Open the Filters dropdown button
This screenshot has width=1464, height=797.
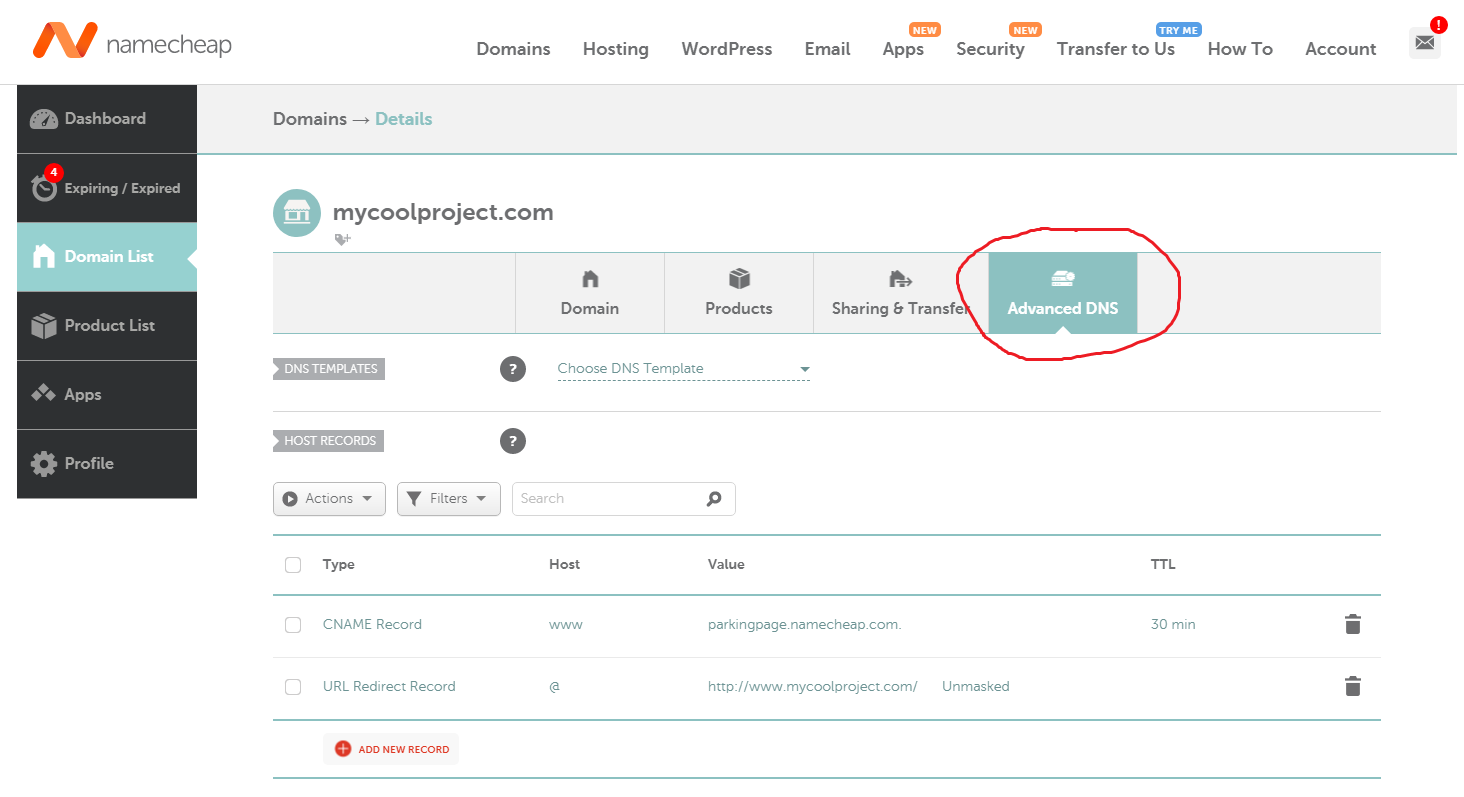click(449, 499)
